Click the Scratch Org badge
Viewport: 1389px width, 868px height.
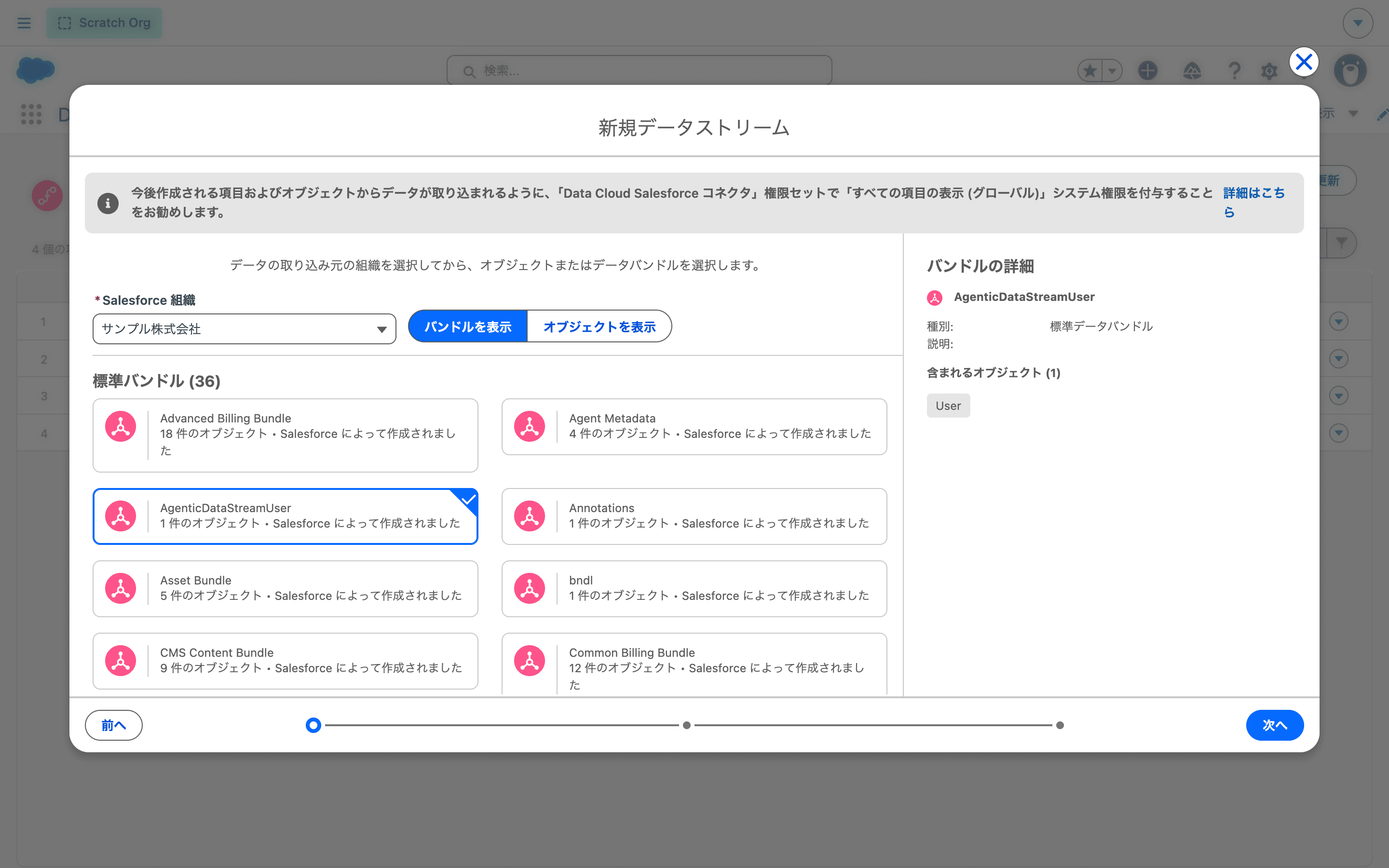(x=104, y=23)
